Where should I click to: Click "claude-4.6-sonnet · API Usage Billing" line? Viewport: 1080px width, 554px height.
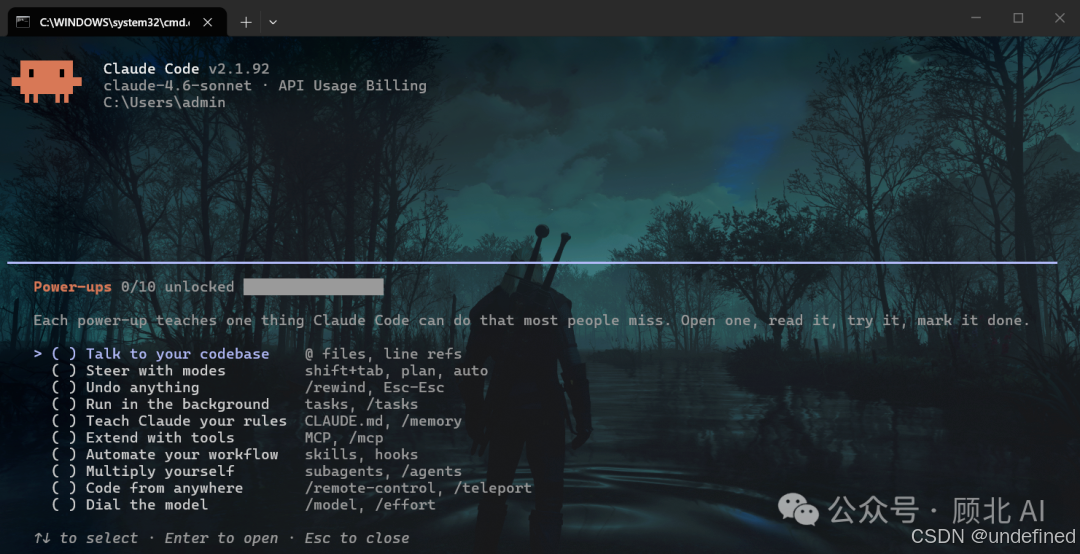pyautogui.click(x=265, y=85)
